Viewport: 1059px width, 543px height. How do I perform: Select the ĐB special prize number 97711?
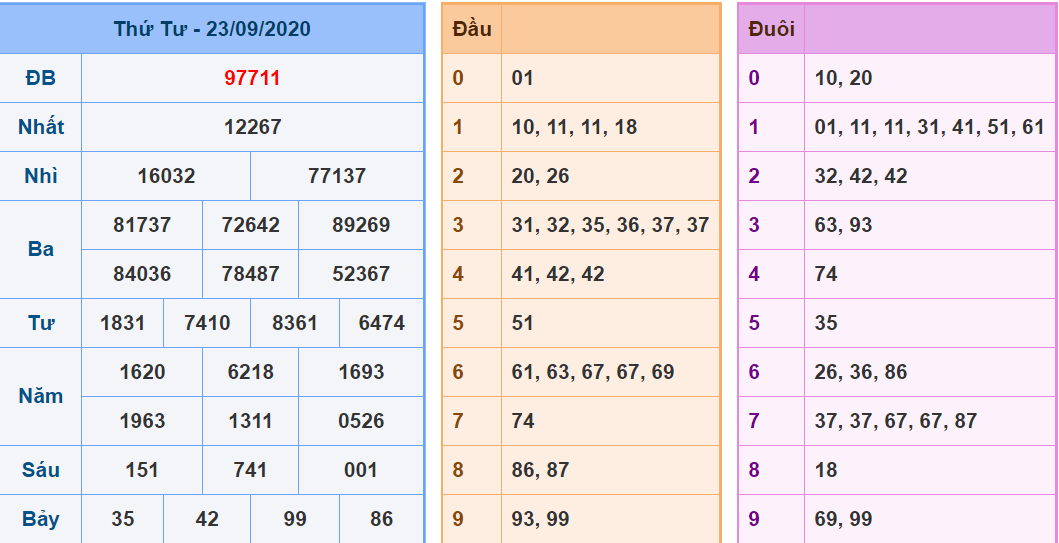click(252, 78)
